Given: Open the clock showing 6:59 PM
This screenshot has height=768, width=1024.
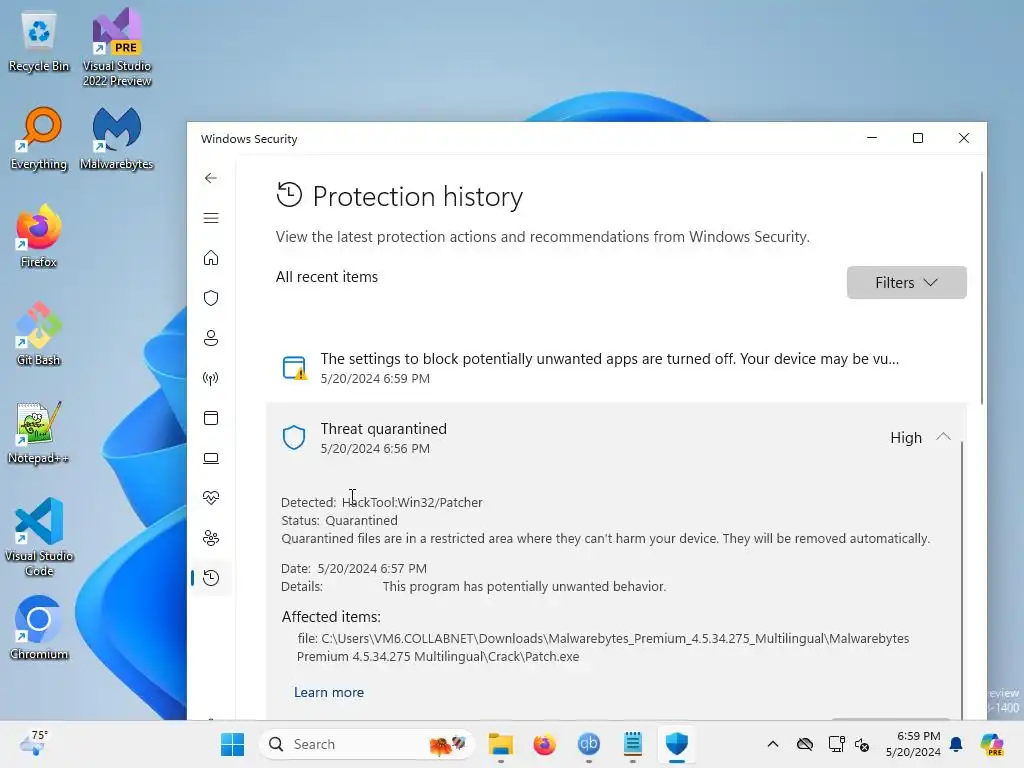Looking at the screenshot, I should (913, 744).
